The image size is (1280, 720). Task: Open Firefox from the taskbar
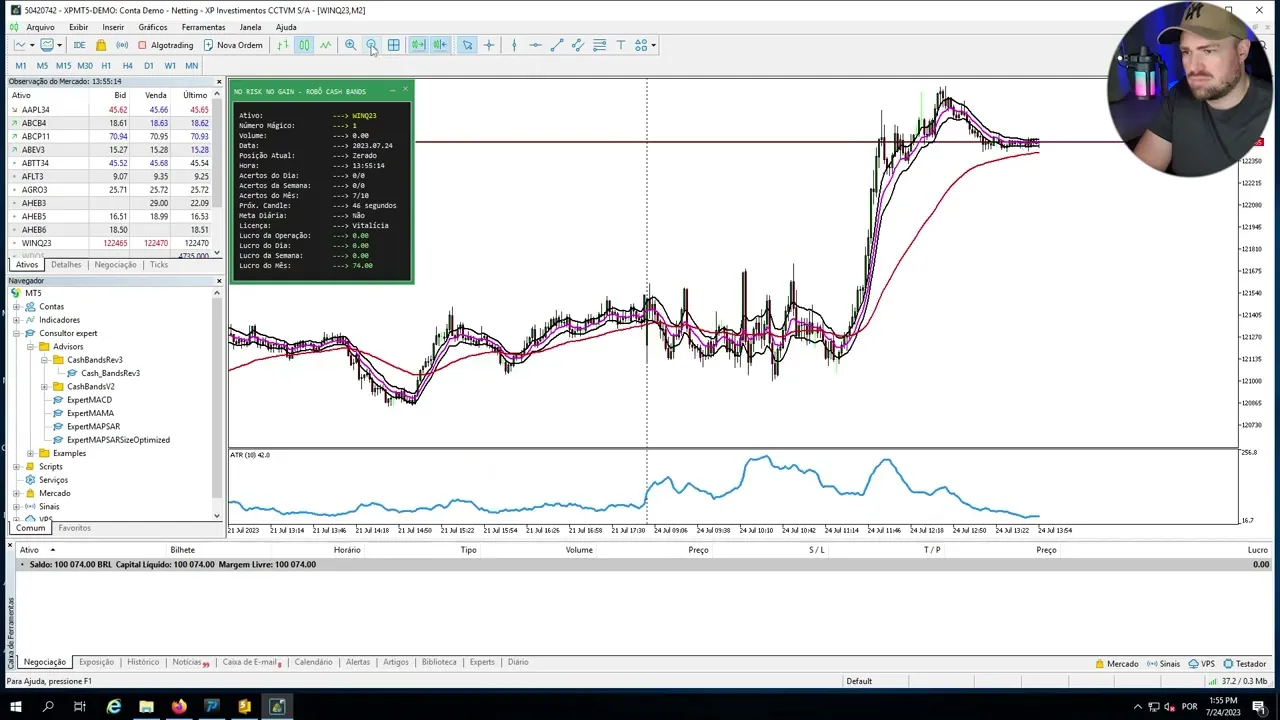click(179, 707)
